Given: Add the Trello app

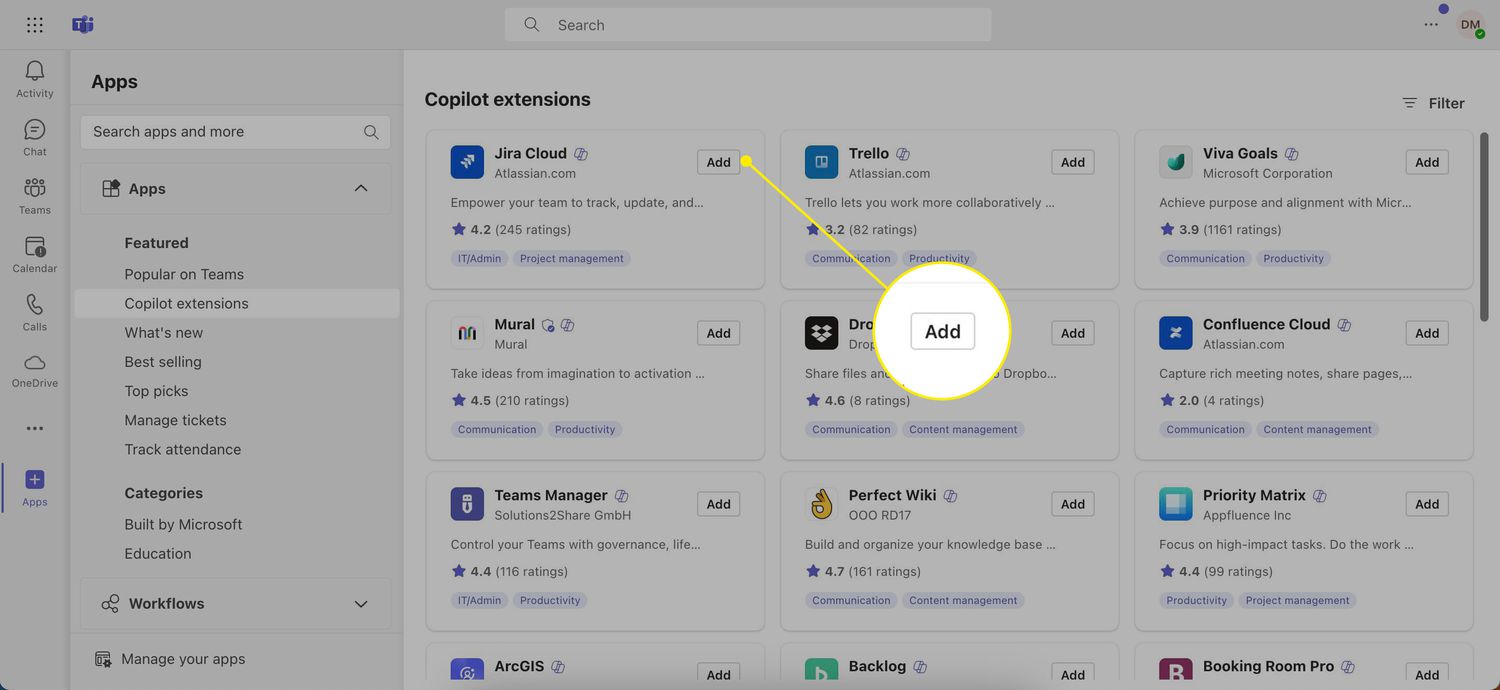Looking at the screenshot, I should pos(1072,162).
